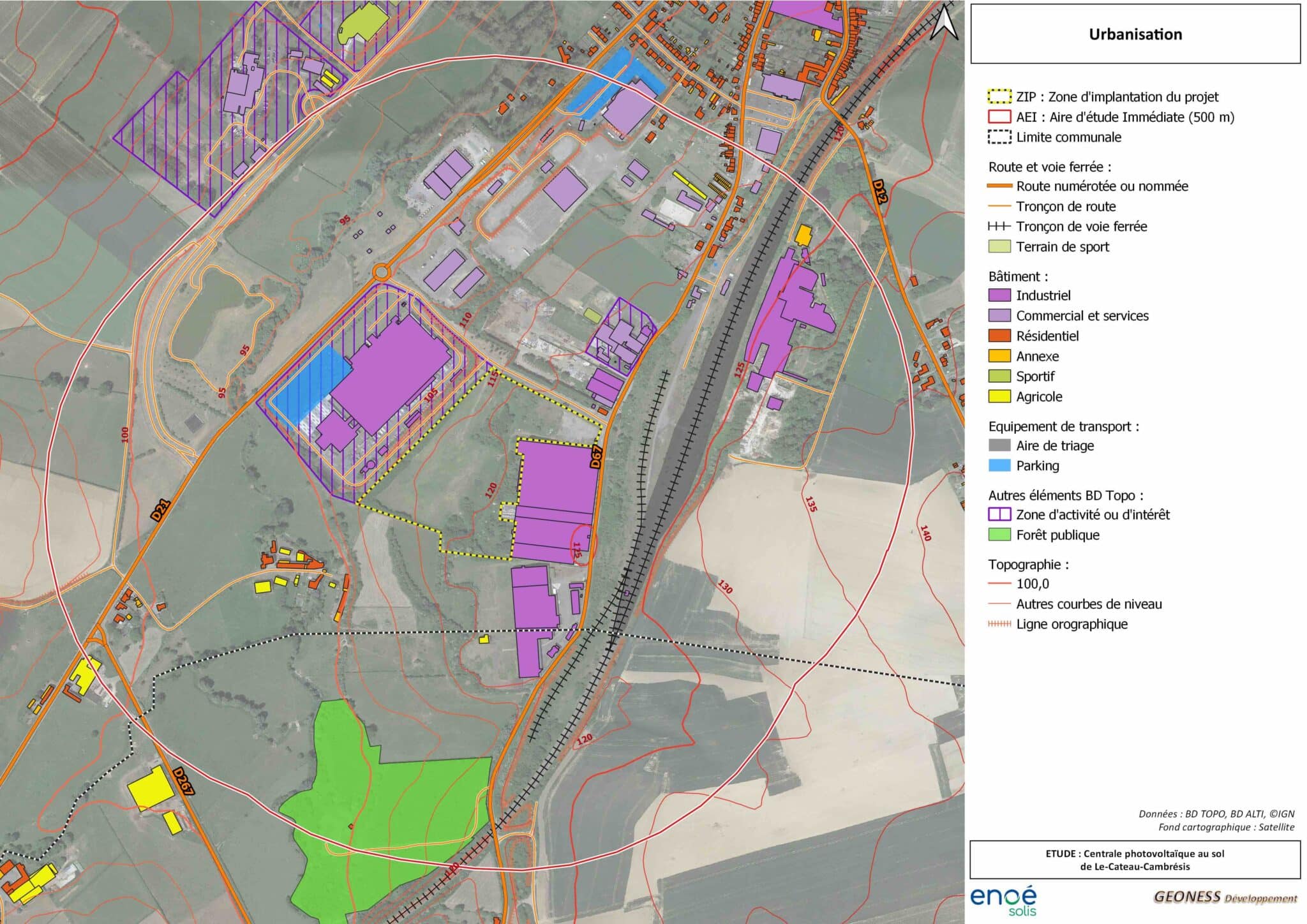Click the Résidentiel orange color swatch
This screenshot has width=1307, height=924.
point(999,336)
